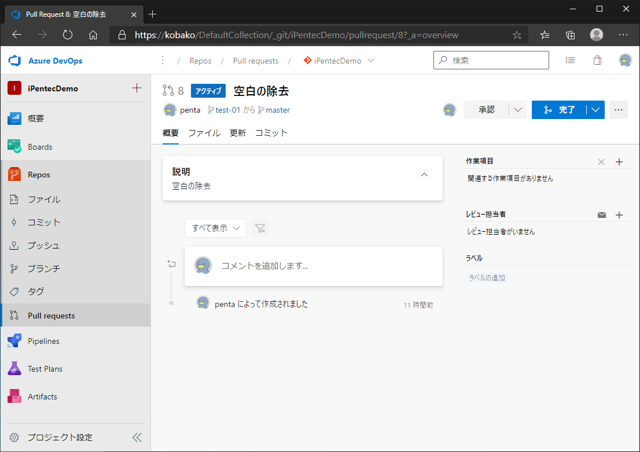Click the アクティブ status badge
This screenshot has height=452, width=640.
(208, 91)
